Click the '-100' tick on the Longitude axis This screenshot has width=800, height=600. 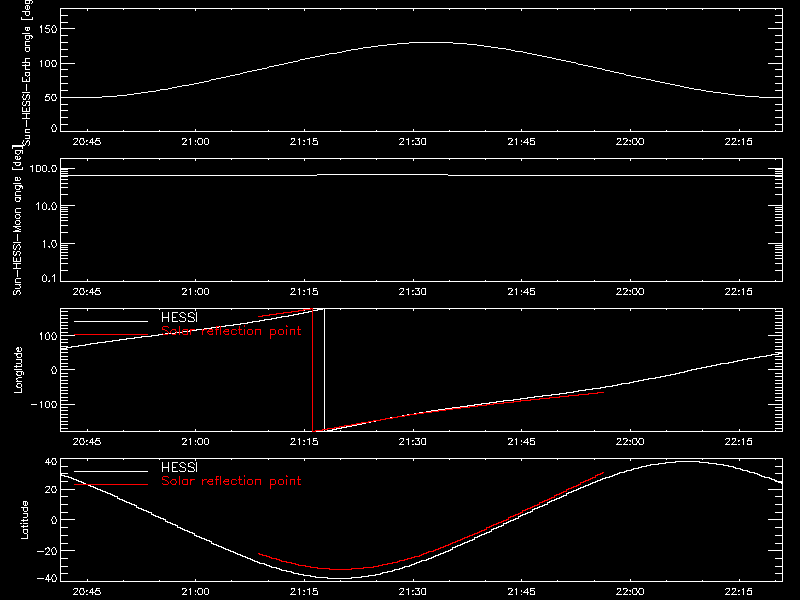(x=44, y=404)
